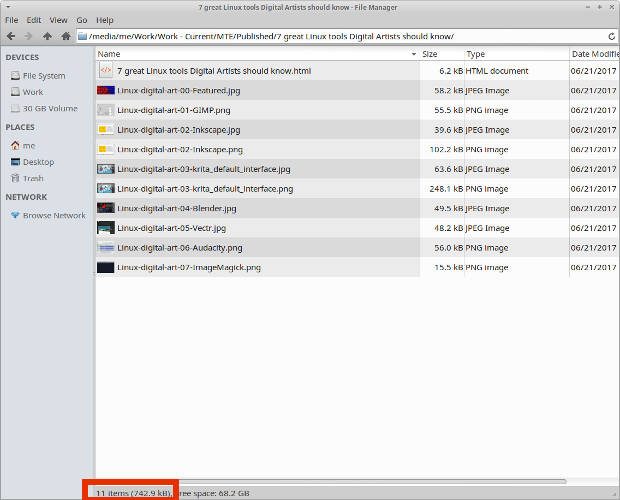This screenshot has width=620, height=500.
Task: Select file Linux-digital-art-00-Featured.jpg name
Action: [179, 91]
